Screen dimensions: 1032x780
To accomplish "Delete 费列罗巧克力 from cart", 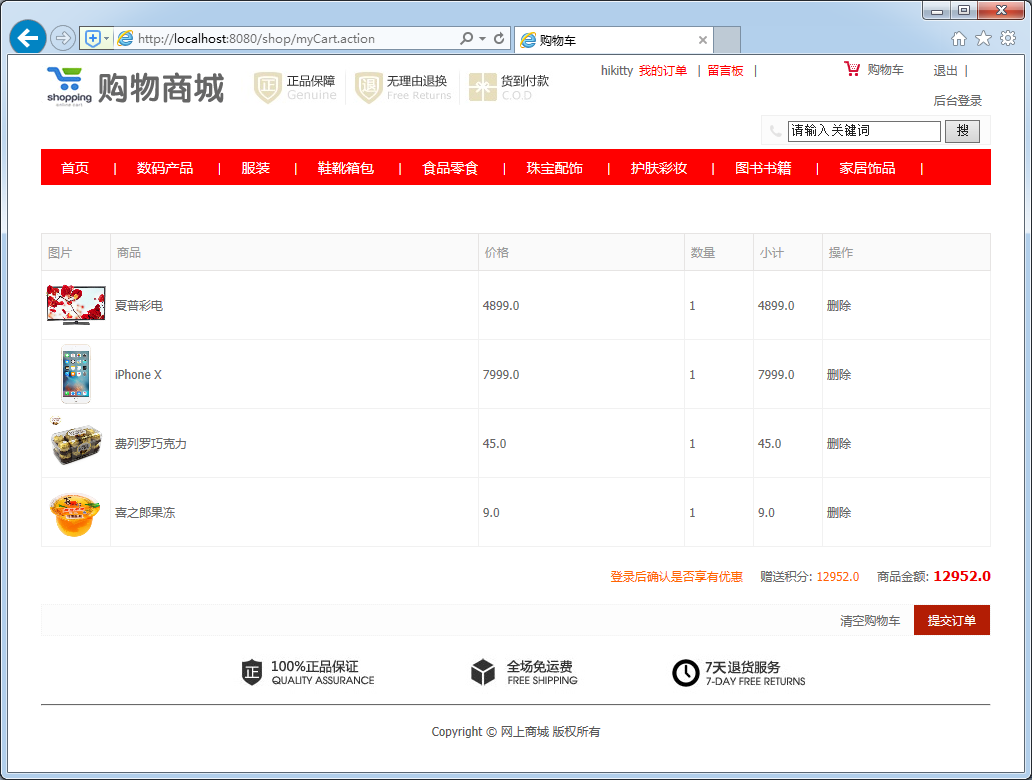I will (x=839, y=444).
